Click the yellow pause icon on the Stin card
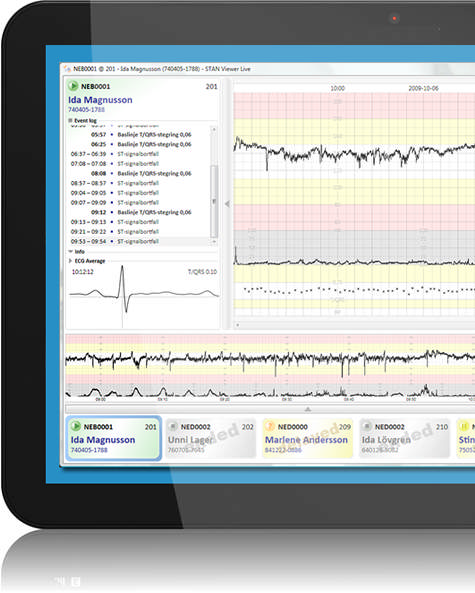475x593 pixels. tap(464, 426)
